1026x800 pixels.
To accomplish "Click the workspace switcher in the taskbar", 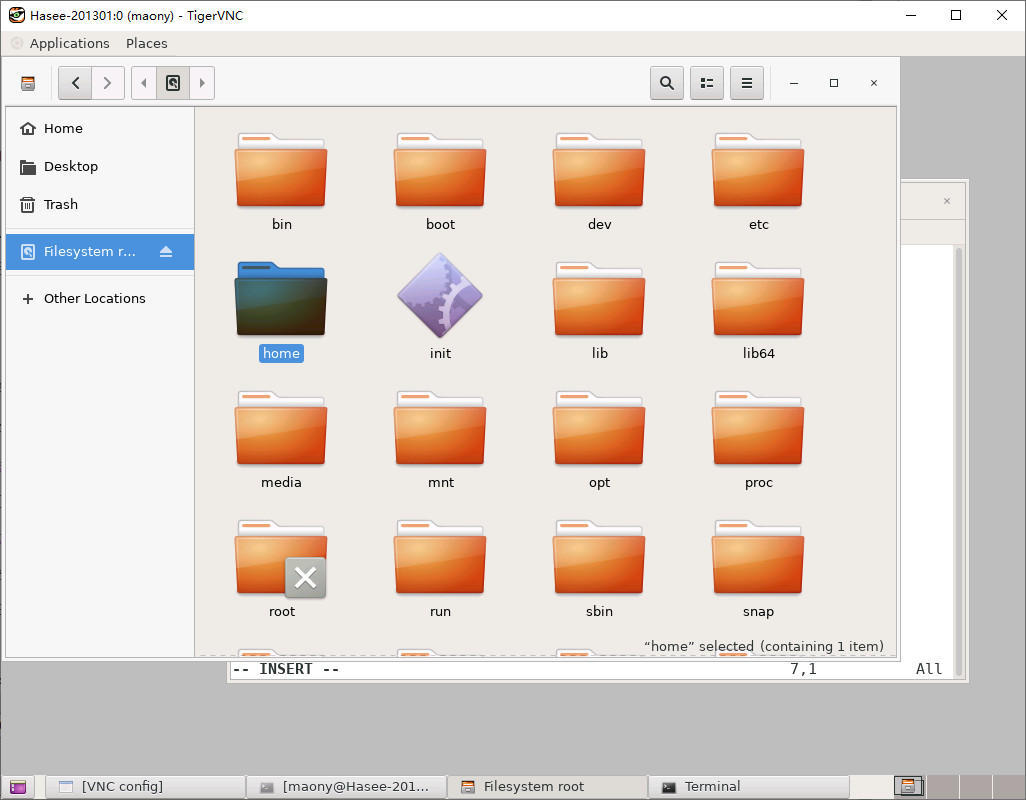I will [x=909, y=786].
